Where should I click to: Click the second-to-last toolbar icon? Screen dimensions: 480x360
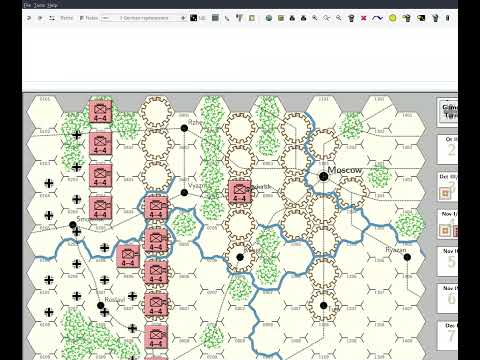coord(435,18)
